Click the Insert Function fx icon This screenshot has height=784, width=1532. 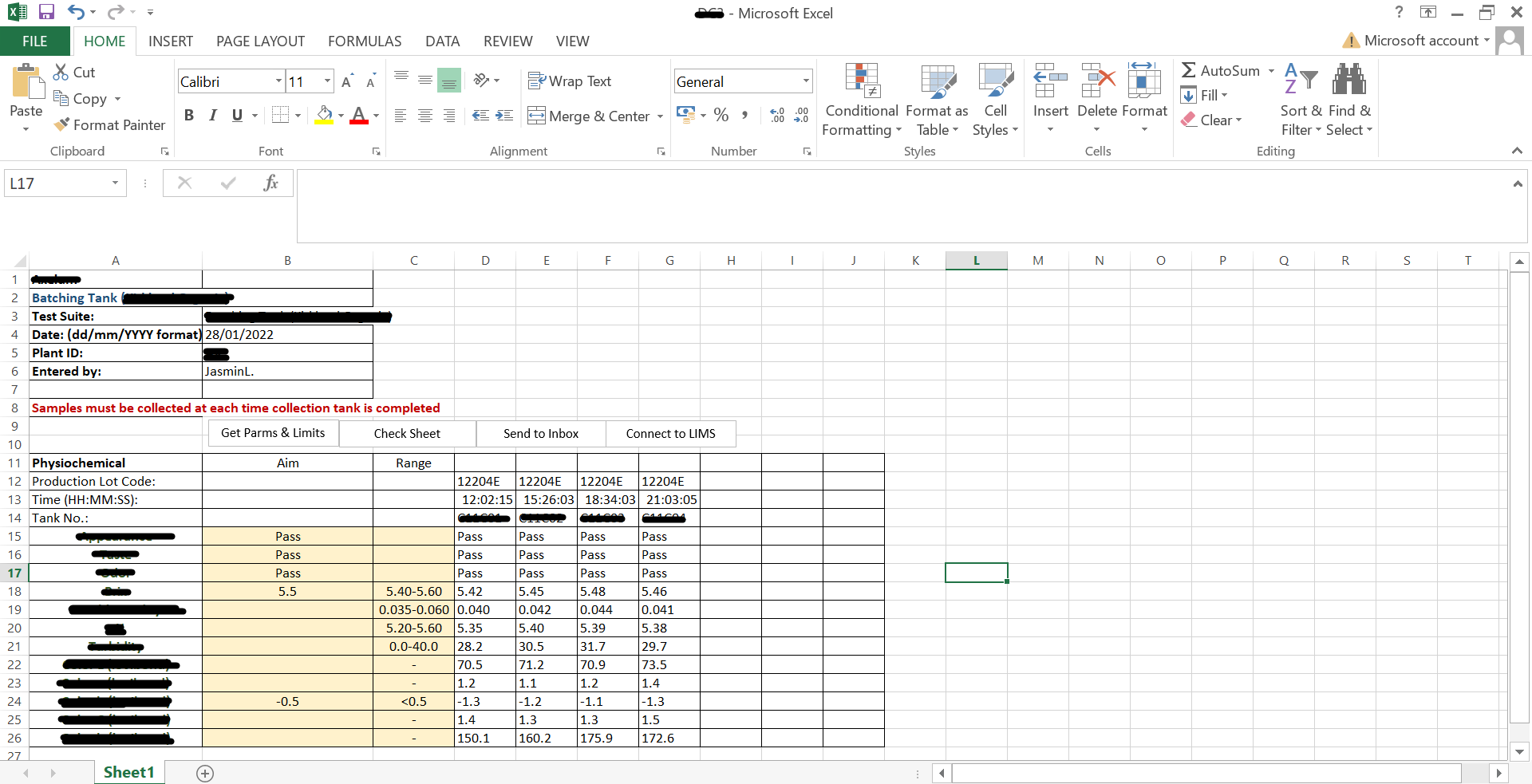point(271,183)
